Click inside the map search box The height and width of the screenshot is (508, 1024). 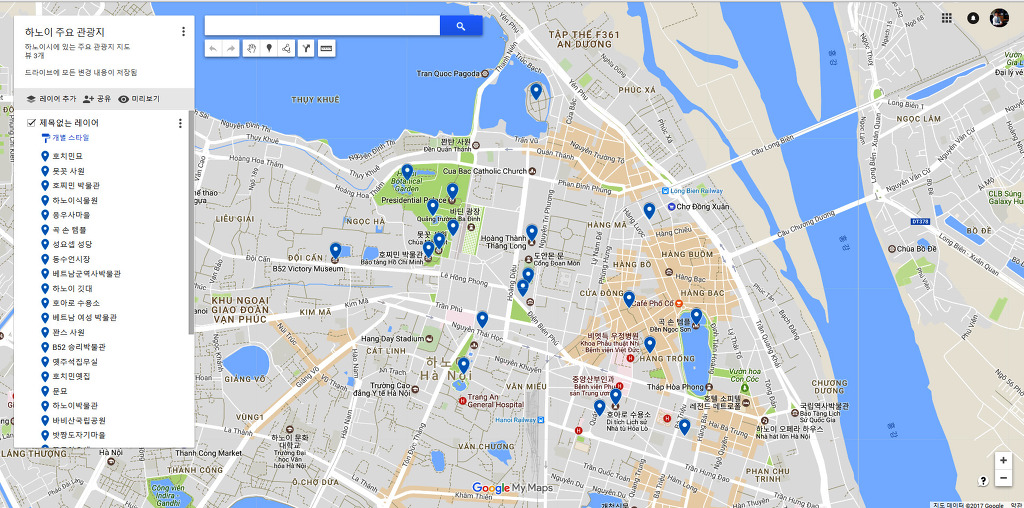[x=323, y=25]
